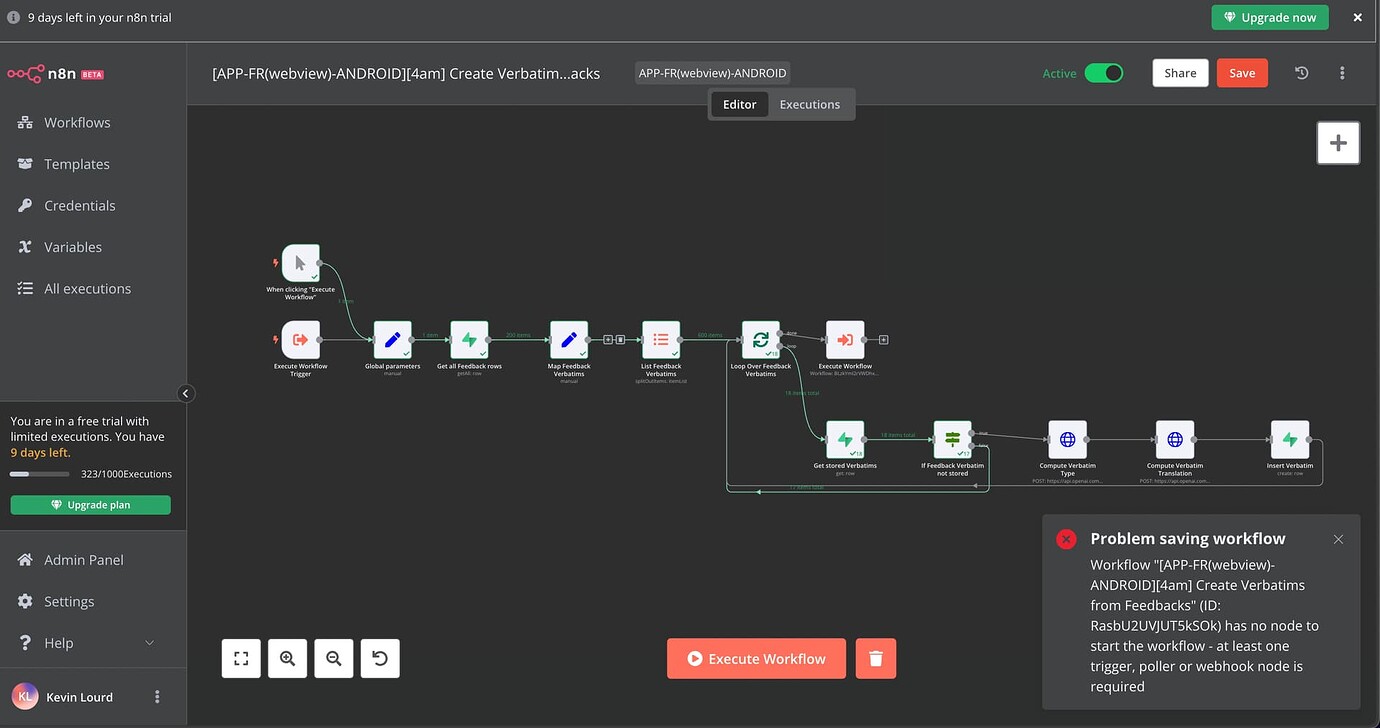Click the fit-workflow-to-view icon
Viewport: 1380px width, 728px height.
coord(241,658)
